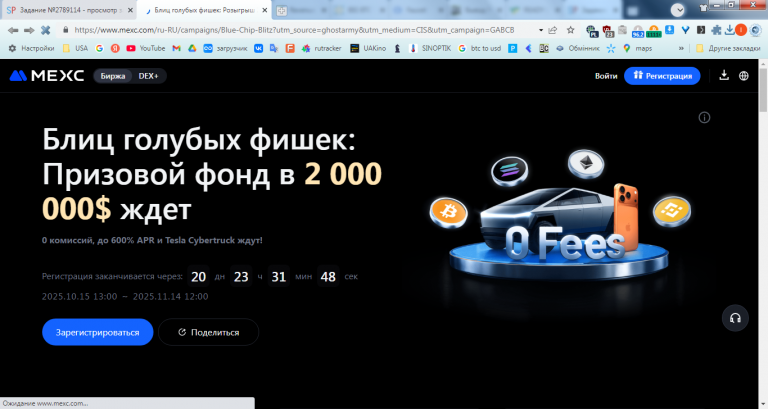Switch to the Блиц голубых фишек tab
This screenshot has width=768, height=409.
[x=203, y=10]
